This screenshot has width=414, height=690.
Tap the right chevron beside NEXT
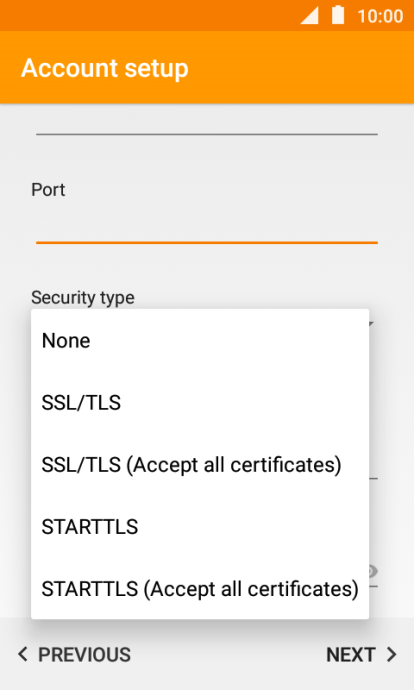click(391, 655)
